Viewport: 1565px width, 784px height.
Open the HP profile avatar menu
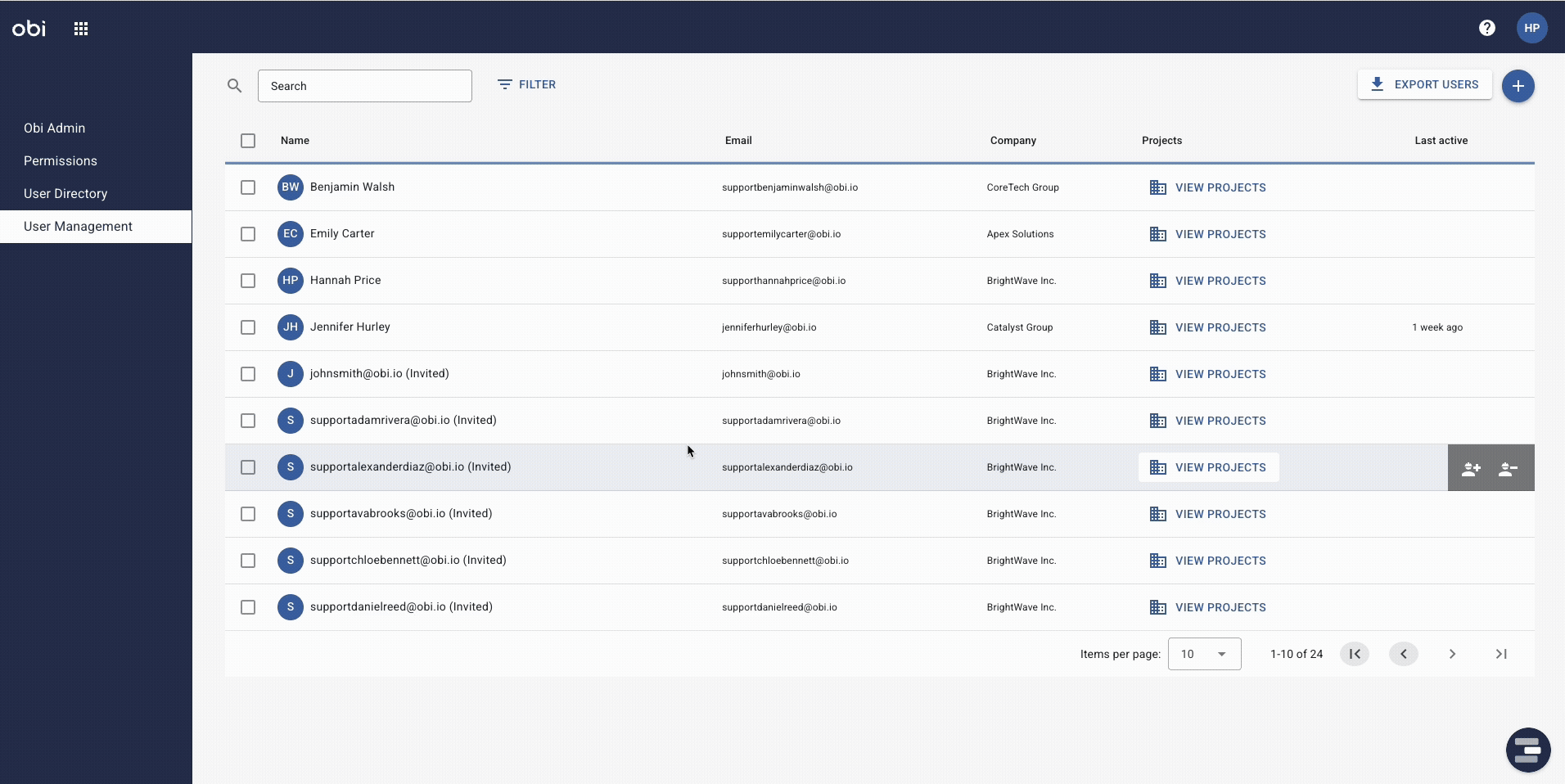coord(1531,28)
